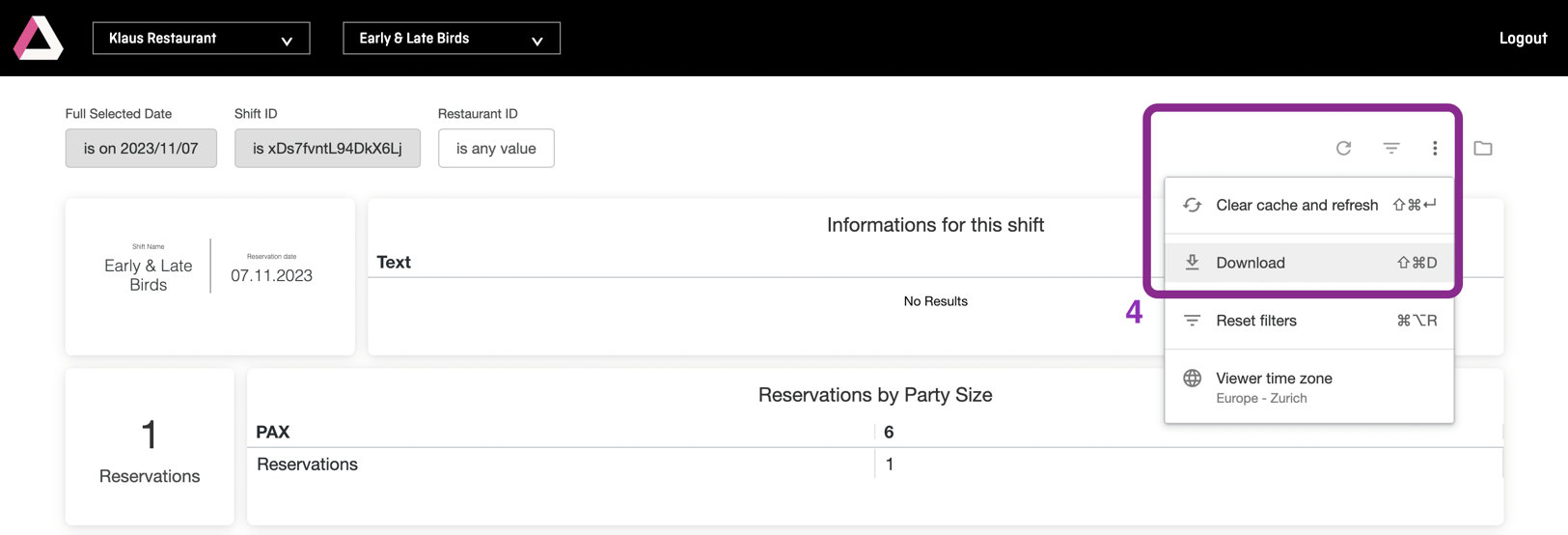Click the download arrow icon in menu
This screenshot has height=535, width=1568.
click(1193, 263)
